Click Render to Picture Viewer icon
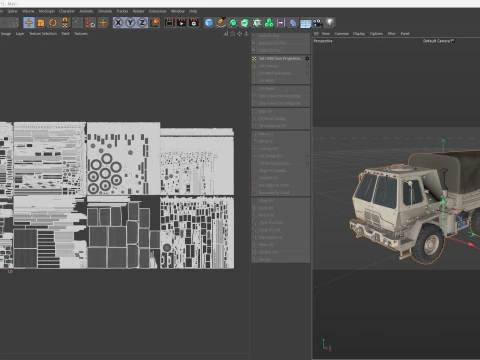The height and width of the screenshot is (360, 480). (182, 23)
